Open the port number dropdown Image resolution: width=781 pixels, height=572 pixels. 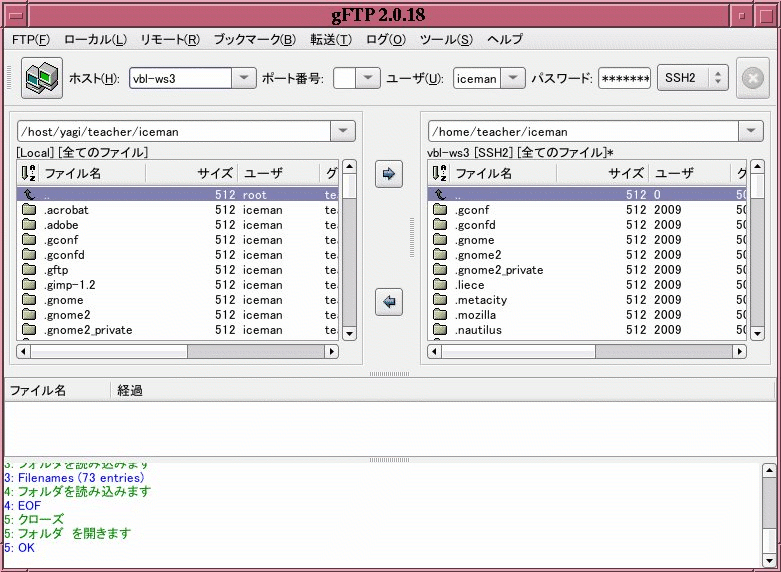click(368, 78)
